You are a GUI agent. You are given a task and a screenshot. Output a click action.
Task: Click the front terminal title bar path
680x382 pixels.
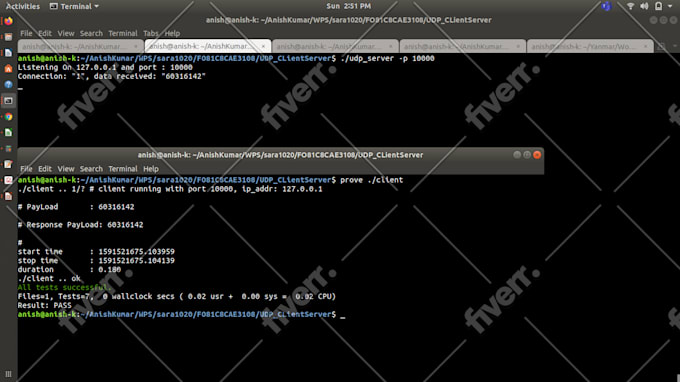coord(280,155)
